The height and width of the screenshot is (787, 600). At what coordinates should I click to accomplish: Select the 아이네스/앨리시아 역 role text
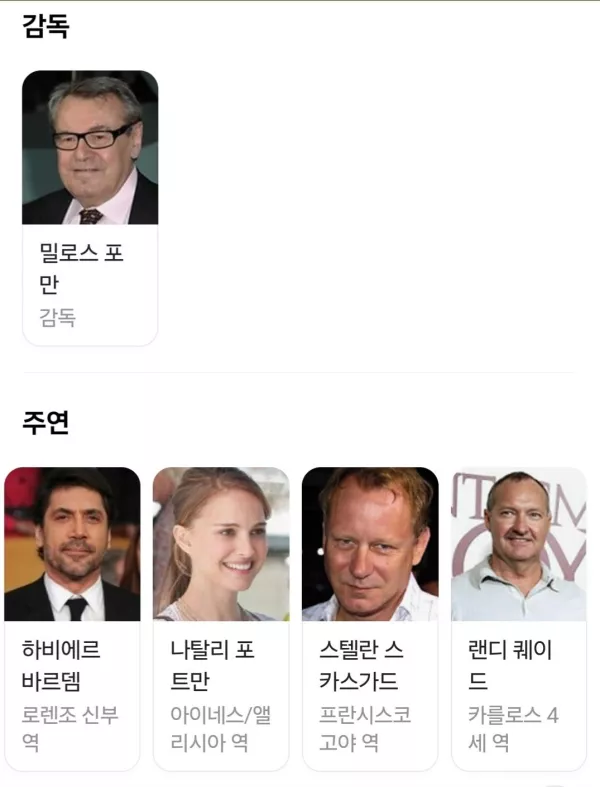coord(220,728)
